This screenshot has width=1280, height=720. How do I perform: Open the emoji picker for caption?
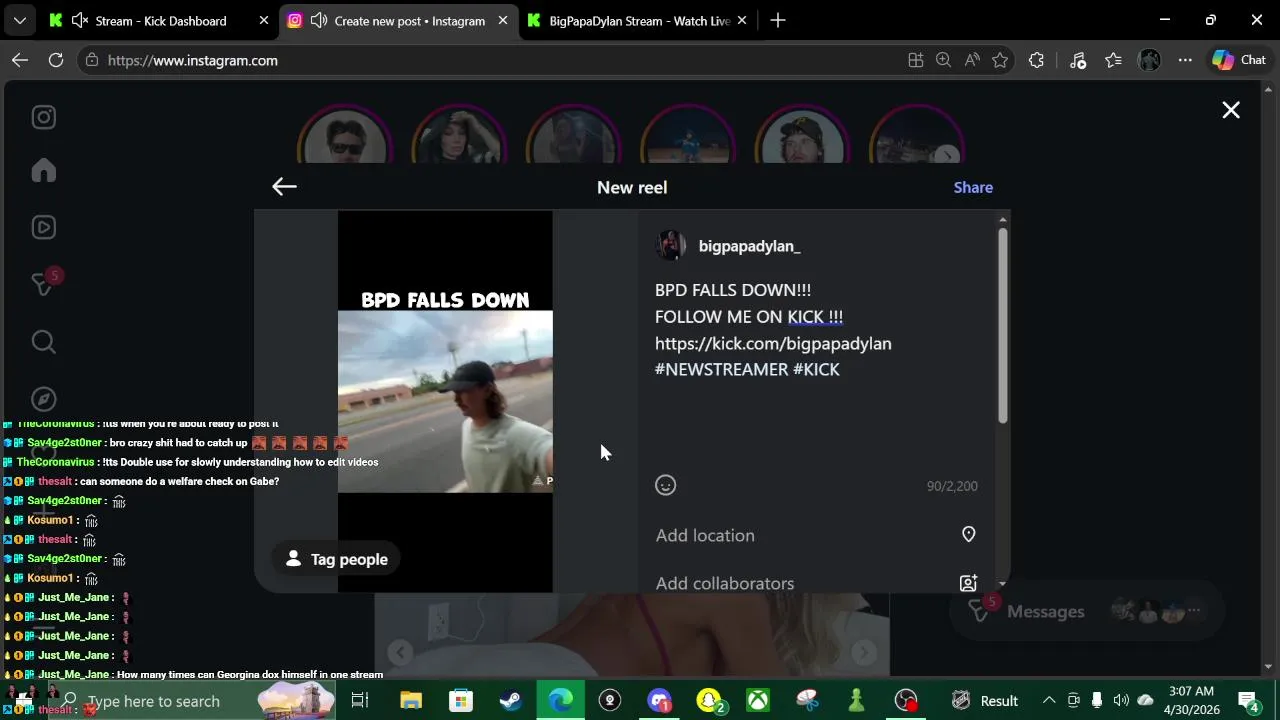click(666, 485)
